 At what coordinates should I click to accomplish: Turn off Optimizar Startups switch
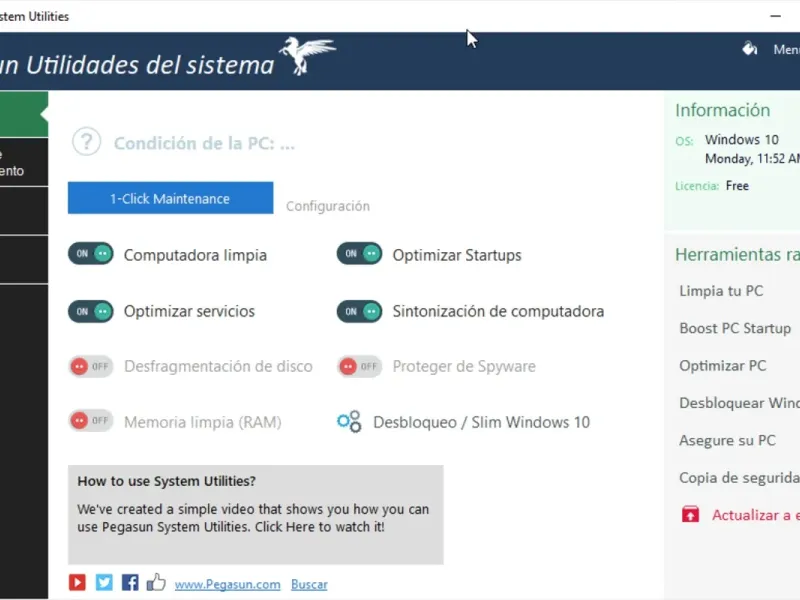pyautogui.click(x=359, y=254)
